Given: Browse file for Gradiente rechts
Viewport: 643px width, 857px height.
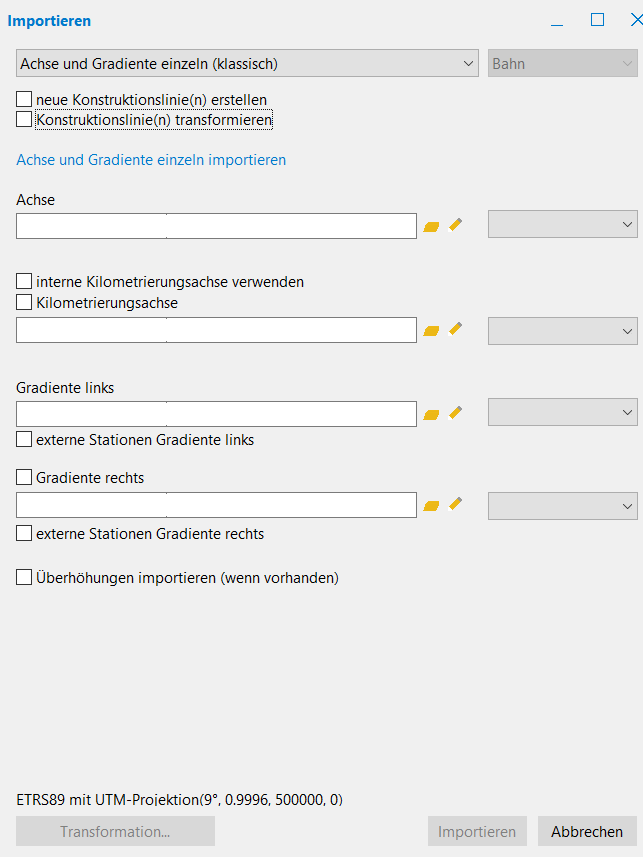Looking at the screenshot, I should pyautogui.click(x=431, y=506).
